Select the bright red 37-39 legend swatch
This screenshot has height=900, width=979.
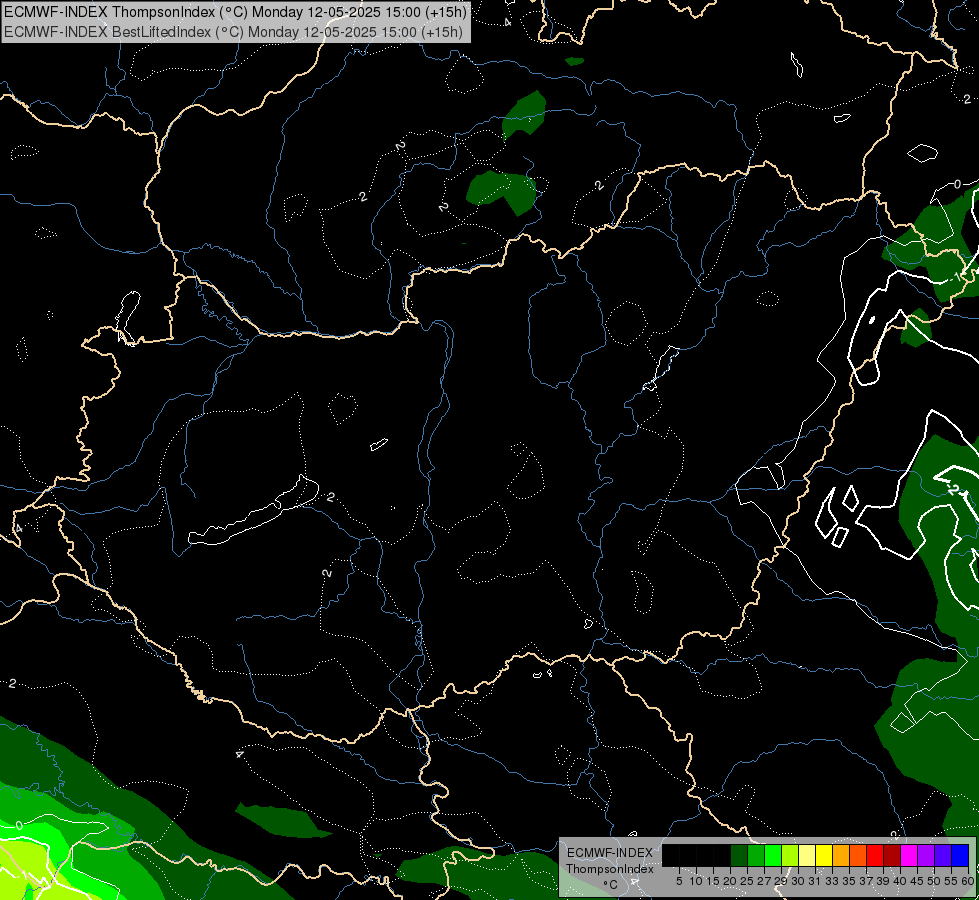point(875,855)
